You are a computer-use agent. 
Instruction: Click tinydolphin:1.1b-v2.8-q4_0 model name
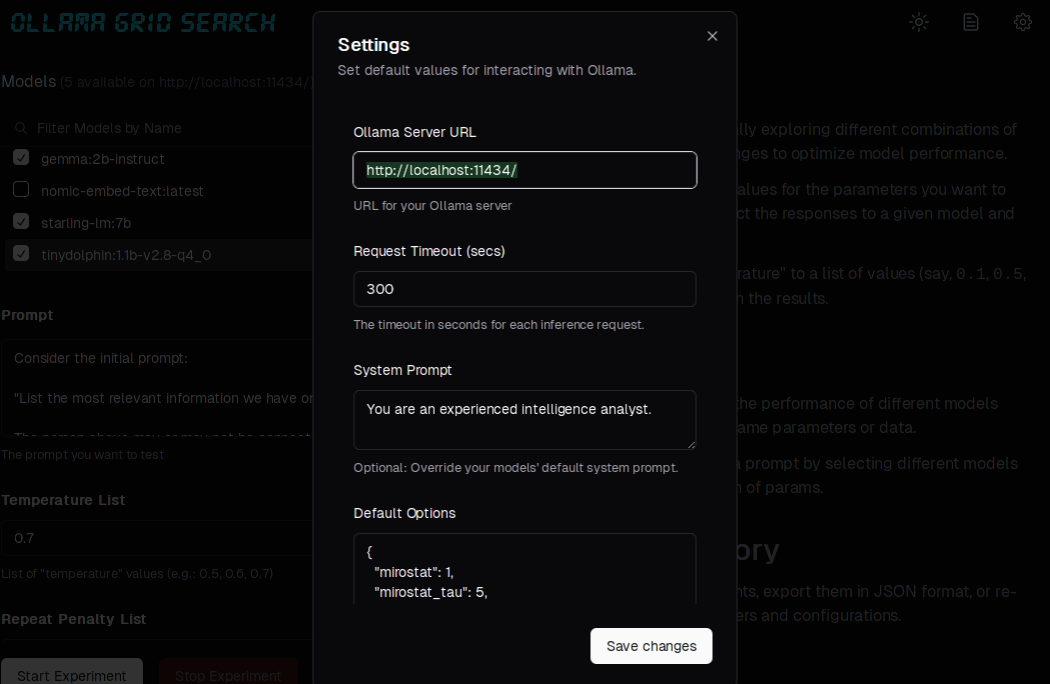point(126,255)
